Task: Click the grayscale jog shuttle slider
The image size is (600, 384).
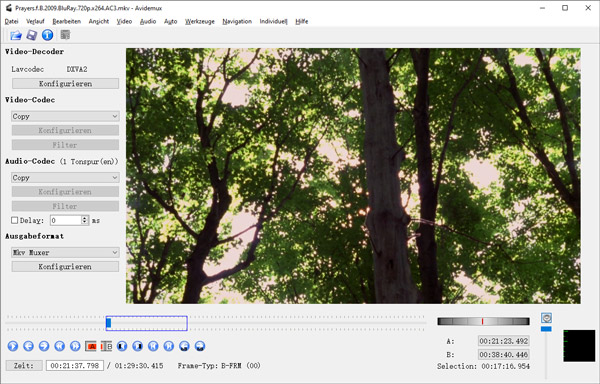Action: click(x=483, y=321)
